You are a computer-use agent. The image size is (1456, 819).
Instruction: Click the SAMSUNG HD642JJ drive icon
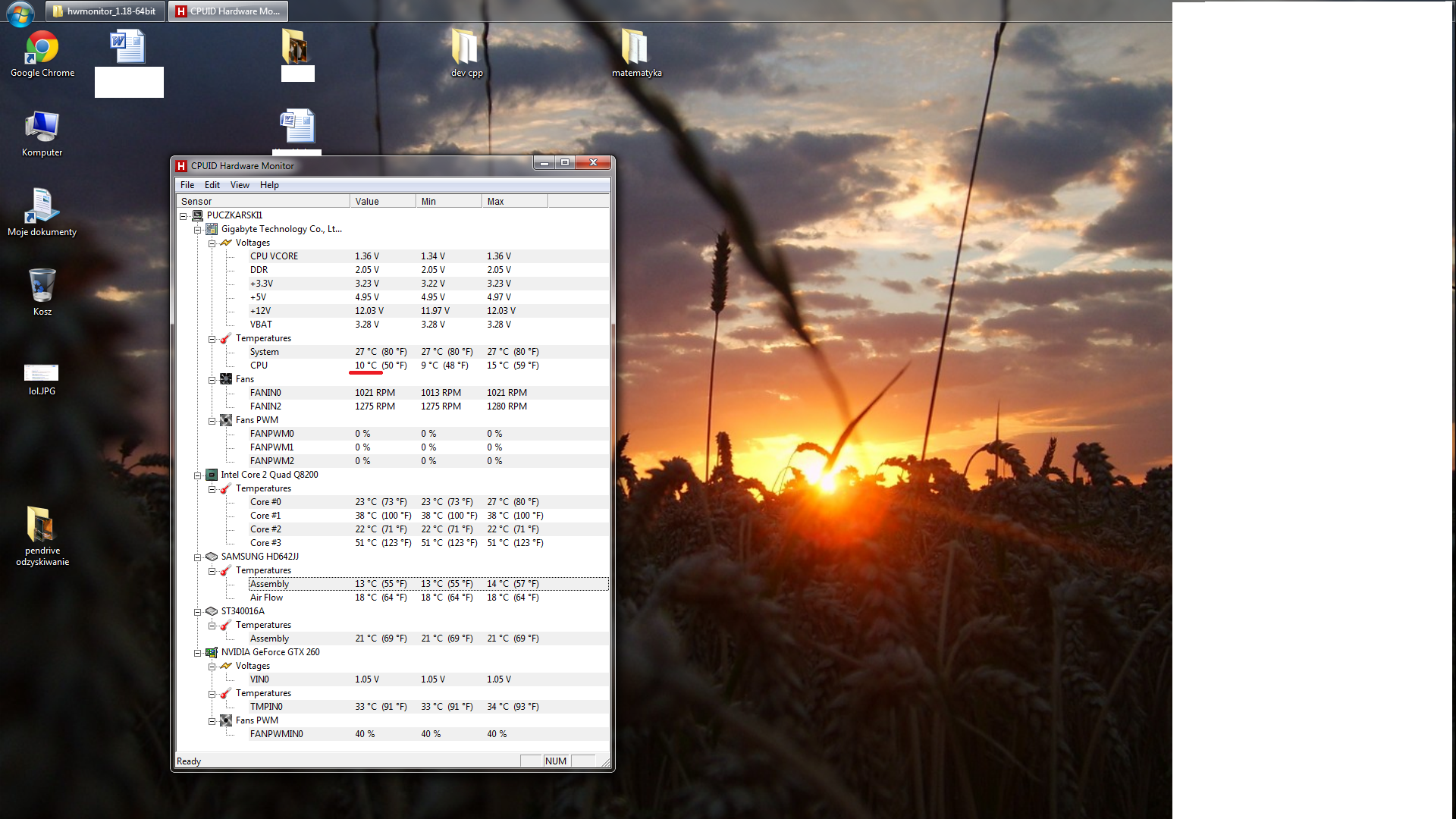(x=212, y=557)
